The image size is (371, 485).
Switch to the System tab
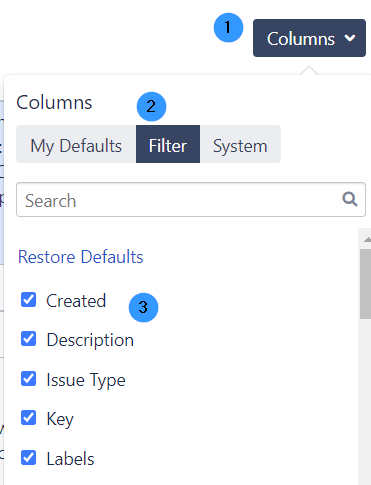click(241, 144)
